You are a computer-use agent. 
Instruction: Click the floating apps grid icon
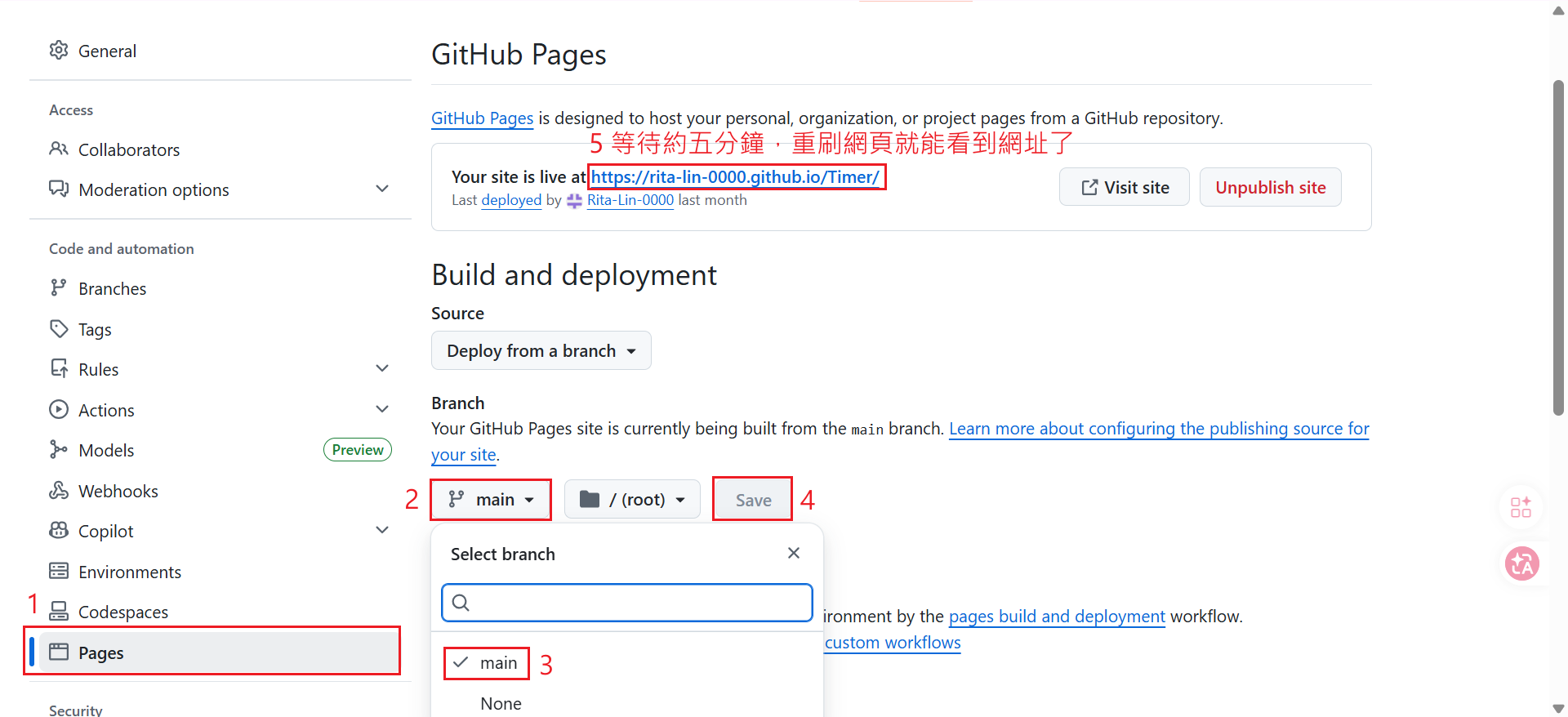(x=1521, y=507)
